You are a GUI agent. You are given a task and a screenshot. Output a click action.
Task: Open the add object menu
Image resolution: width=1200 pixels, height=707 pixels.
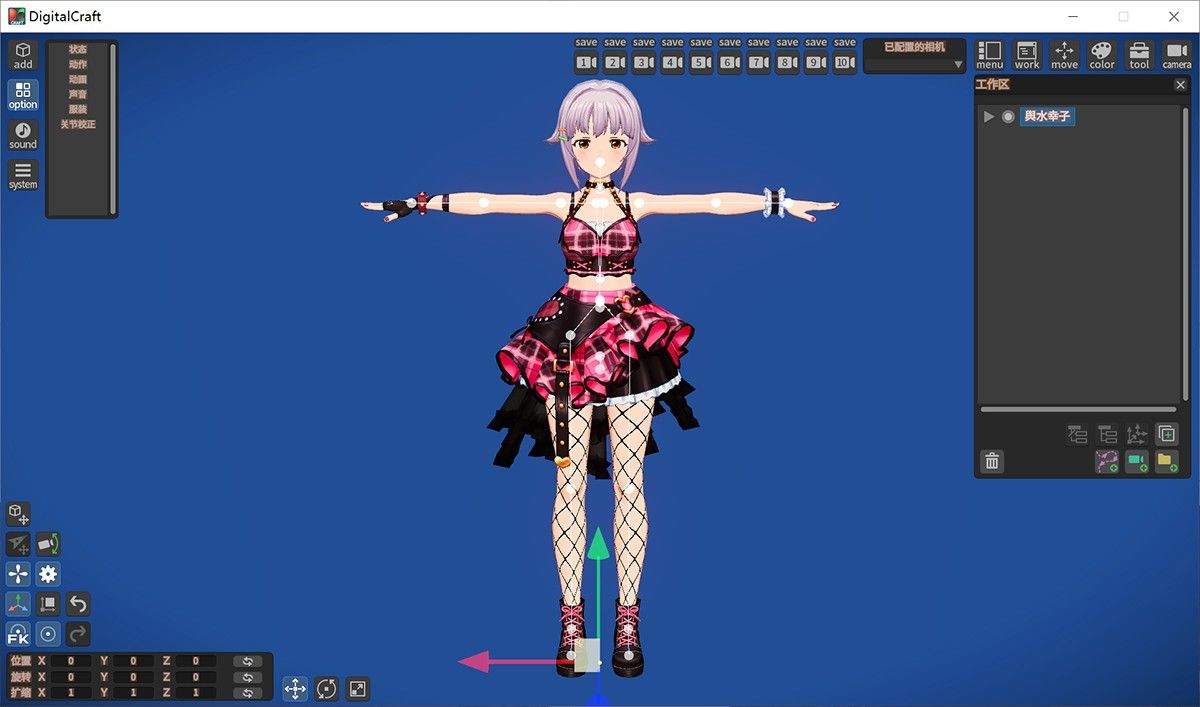[23, 56]
